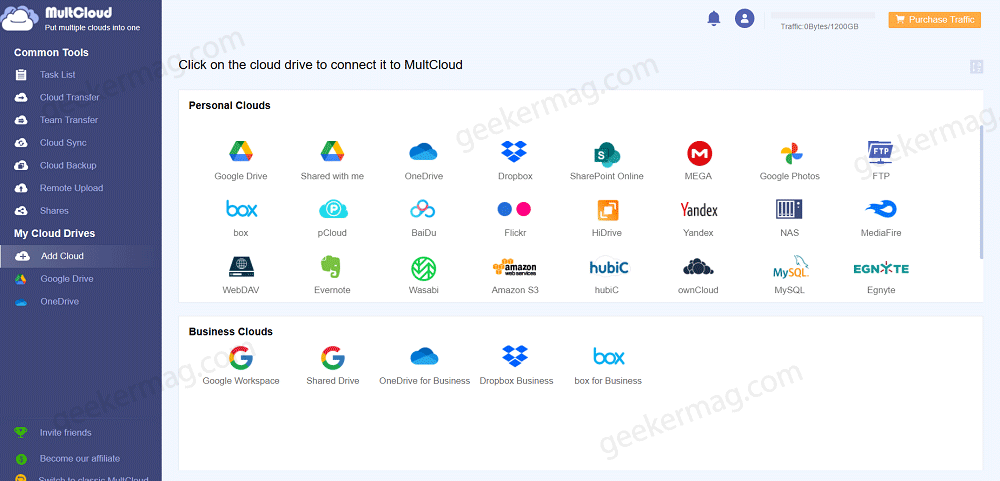1000x481 pixels.
Task: Connect the personal box cloud
Action: [241, 209]
